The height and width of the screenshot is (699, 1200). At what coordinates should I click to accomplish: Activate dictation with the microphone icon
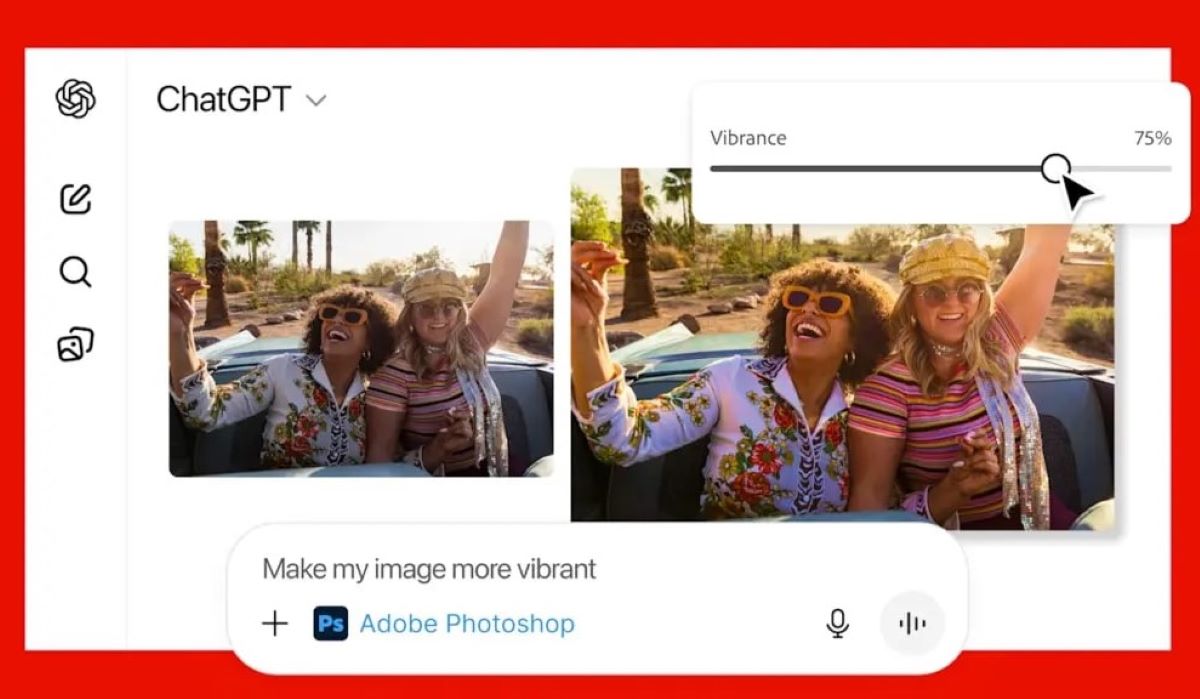click(837, 623)
